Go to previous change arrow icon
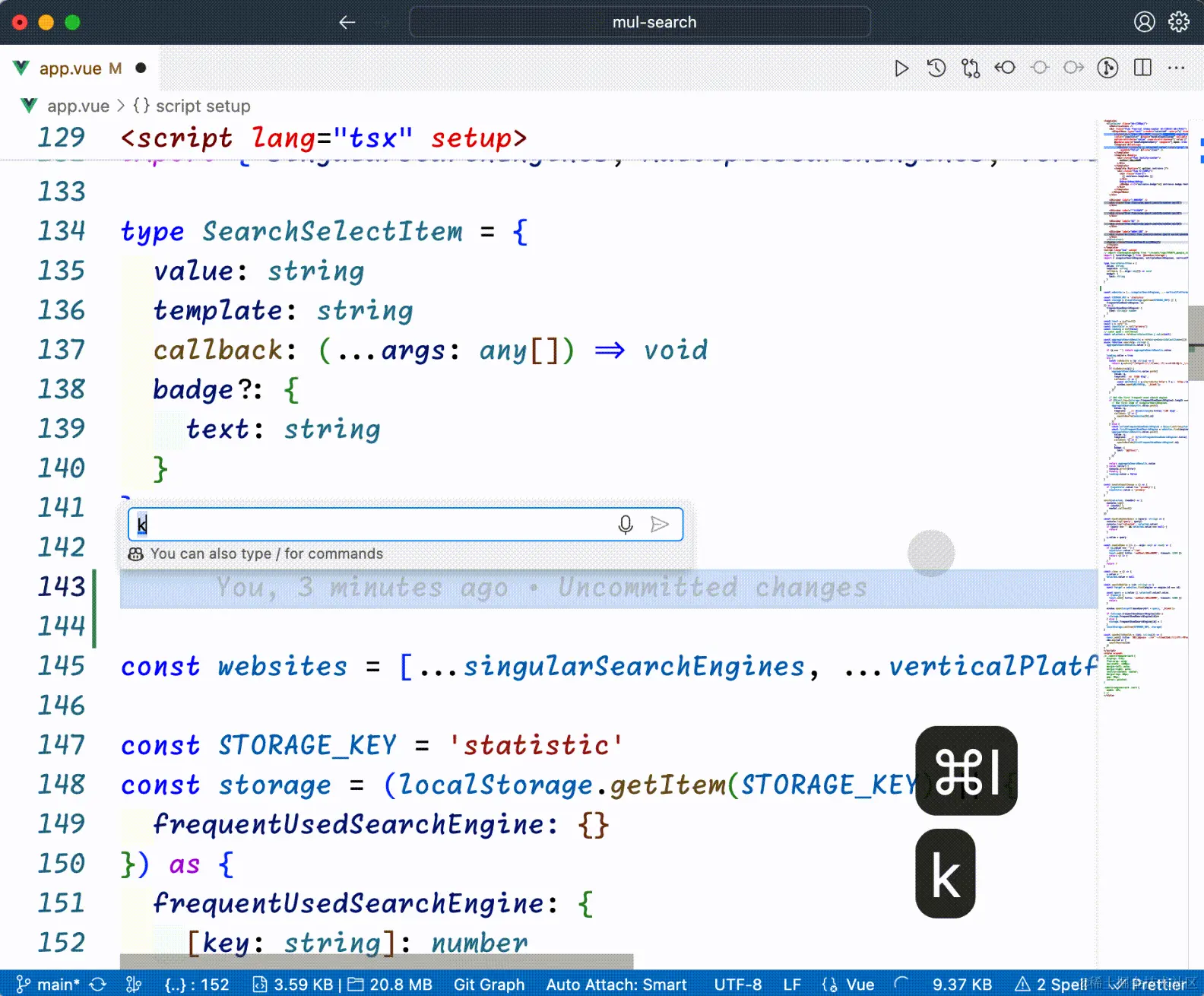The height and width of the screenshot is (996, 1204). point(1005,68)
